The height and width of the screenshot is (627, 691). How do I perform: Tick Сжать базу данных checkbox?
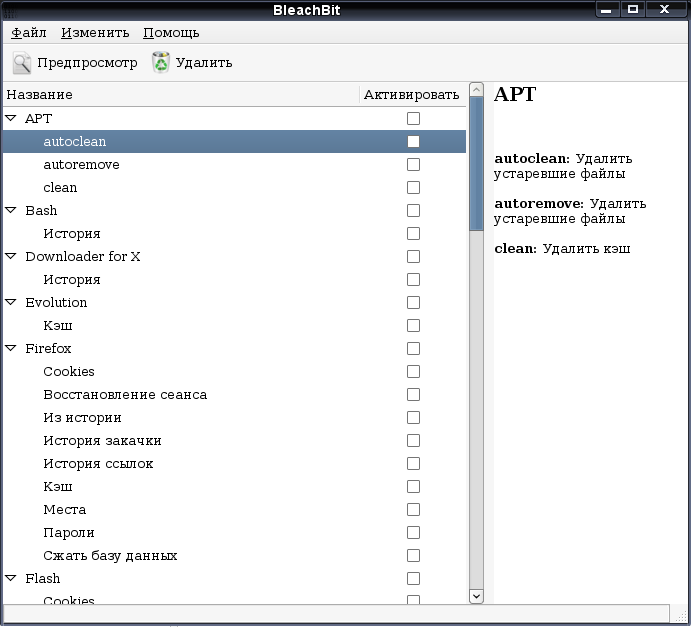pyautogui.click(x=413, y=556)
